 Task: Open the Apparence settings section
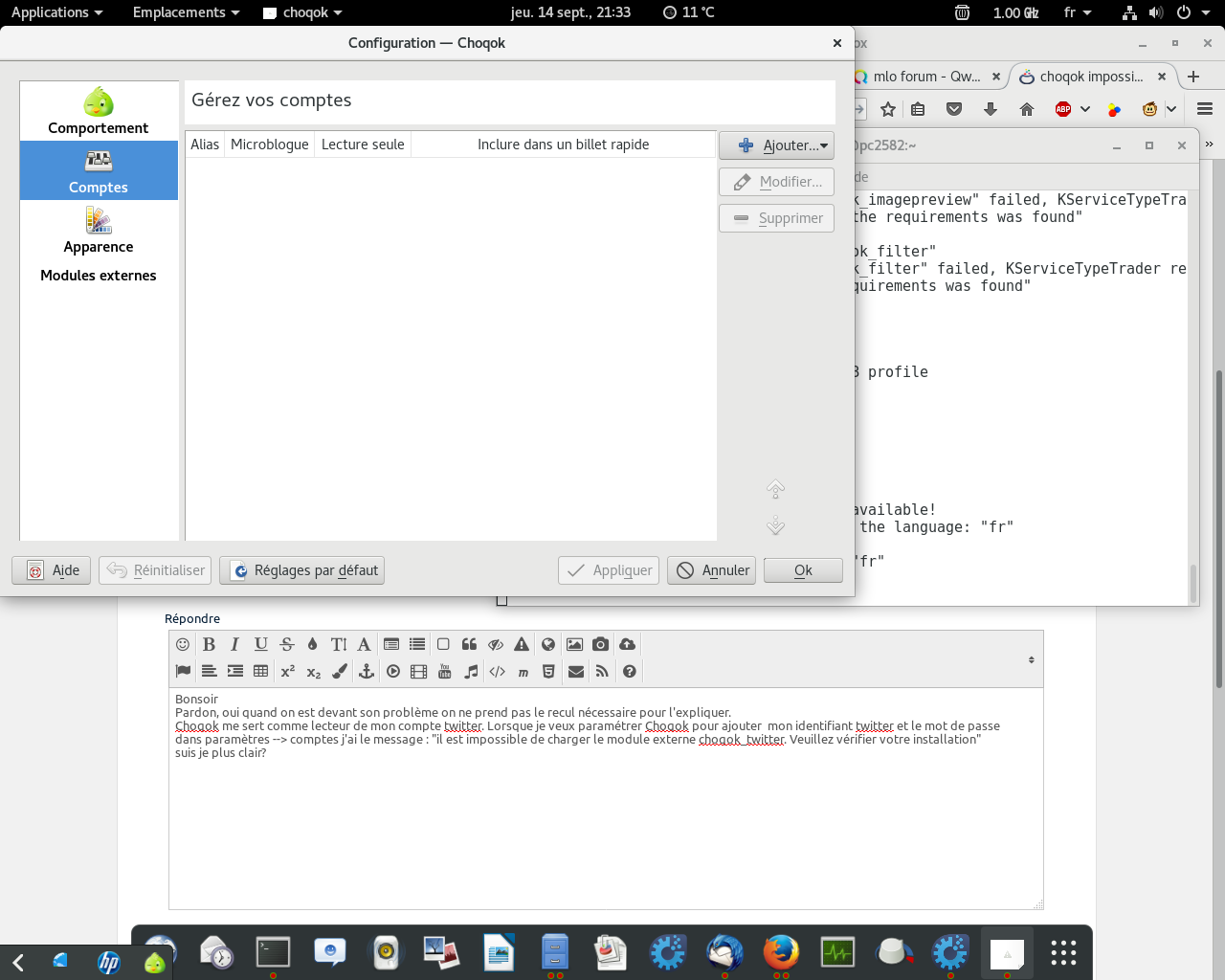click(x=99, y=230)
